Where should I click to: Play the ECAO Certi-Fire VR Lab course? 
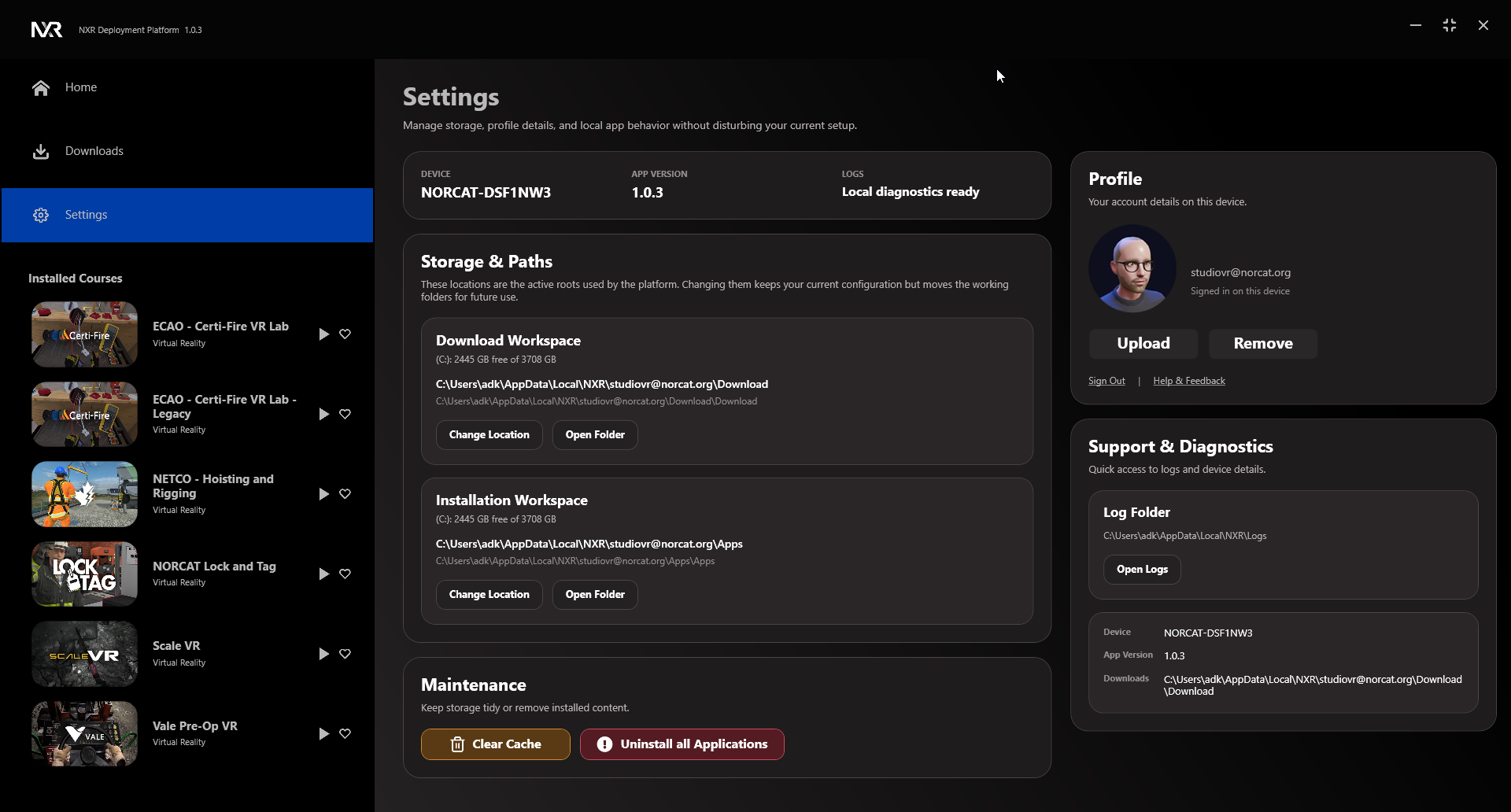[323, 334]
